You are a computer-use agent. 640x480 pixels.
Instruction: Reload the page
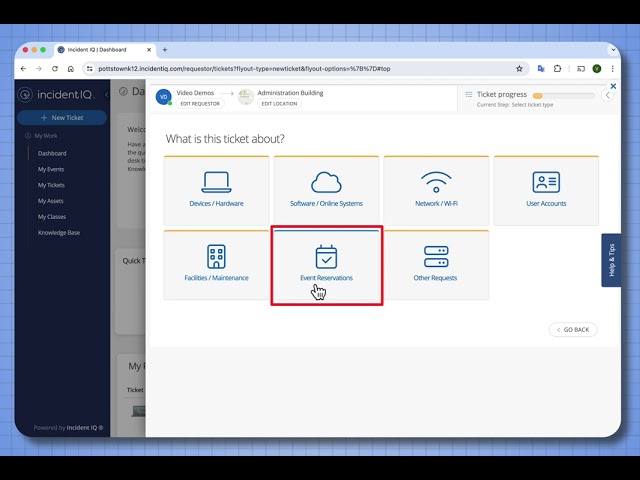[x=55, y=69]
